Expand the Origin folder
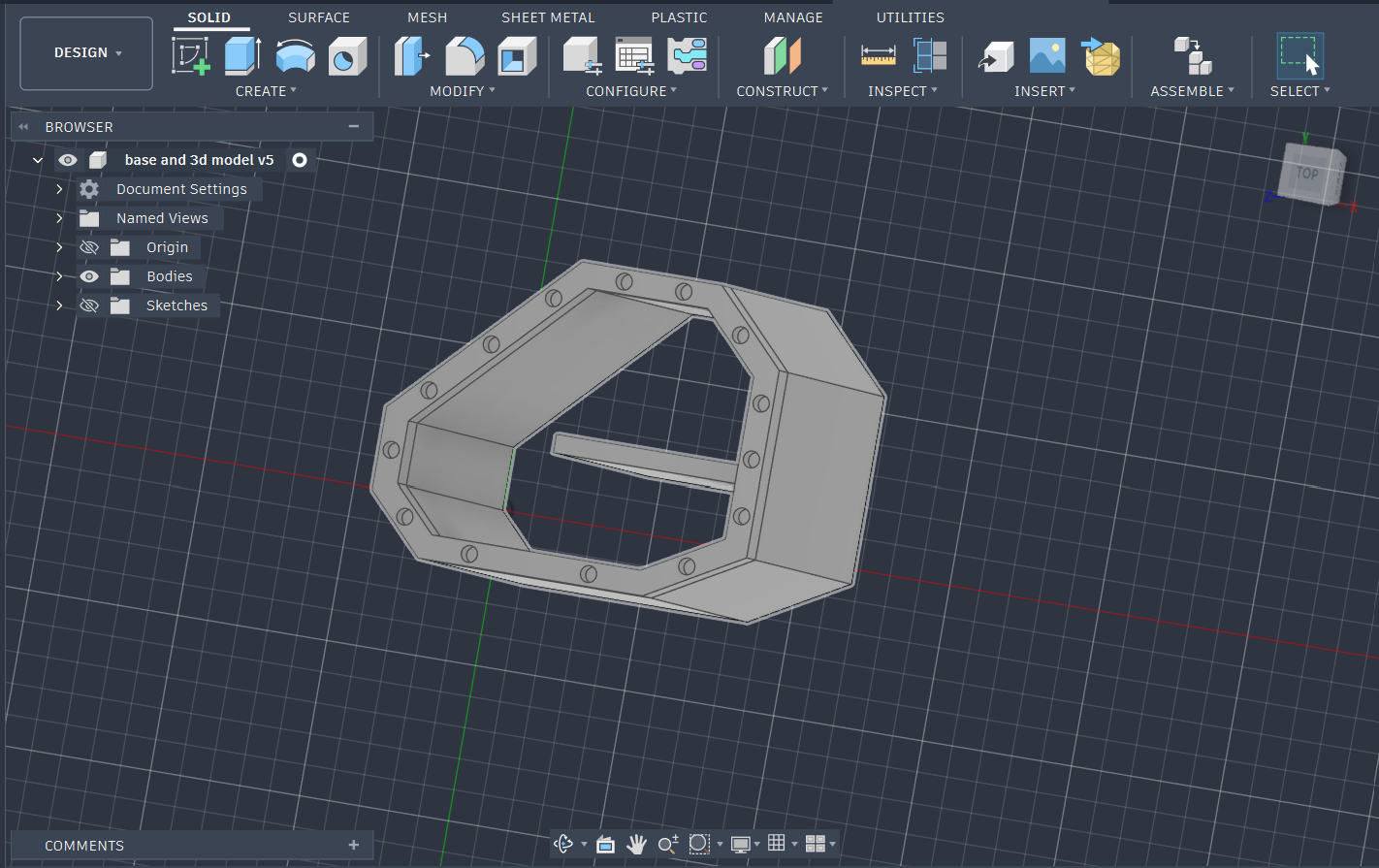Viewport: 1379px width, 868px height. [x=59, y=247]
